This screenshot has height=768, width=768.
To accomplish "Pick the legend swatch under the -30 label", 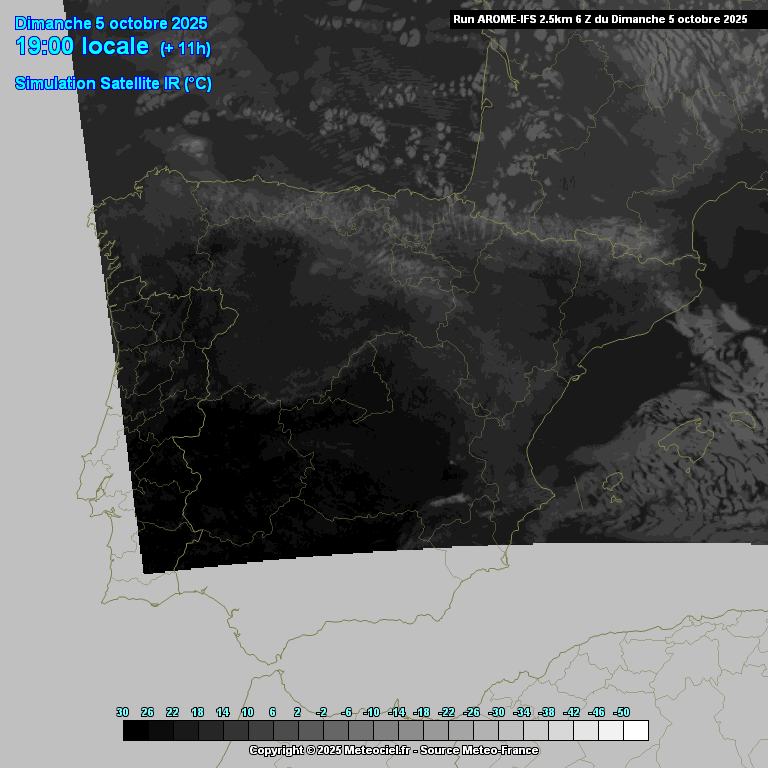I will click(x=510, y=731).
